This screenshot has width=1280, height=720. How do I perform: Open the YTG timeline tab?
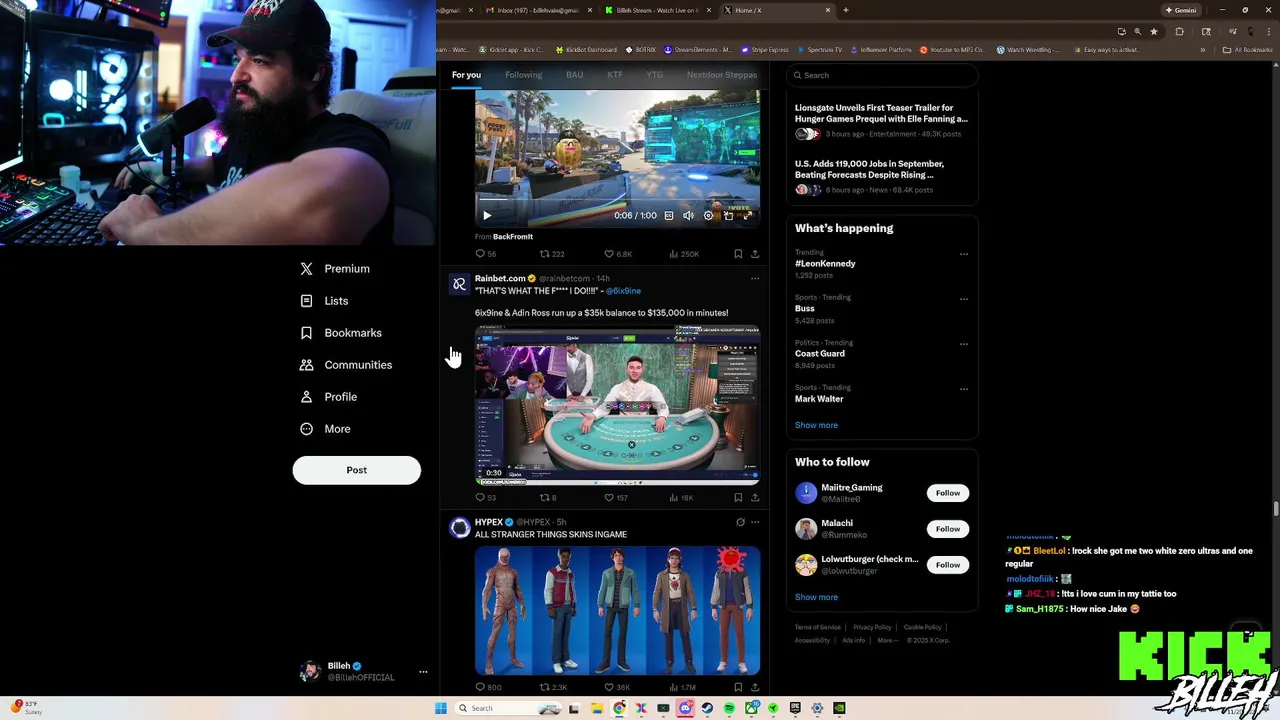pos(655,75)
